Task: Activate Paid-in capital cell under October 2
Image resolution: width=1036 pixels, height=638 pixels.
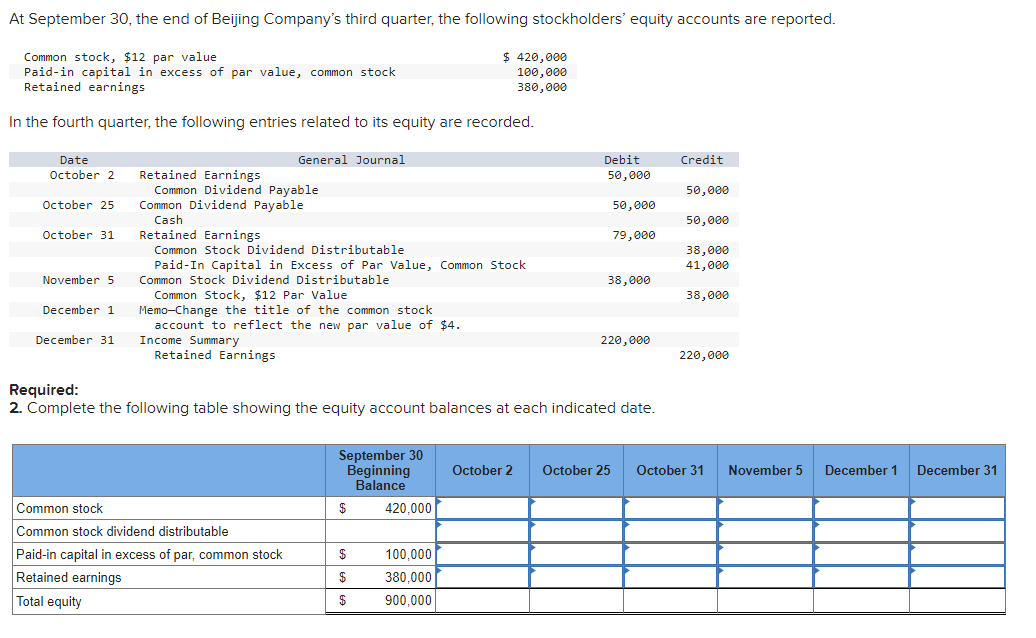Action: (482, 554)
